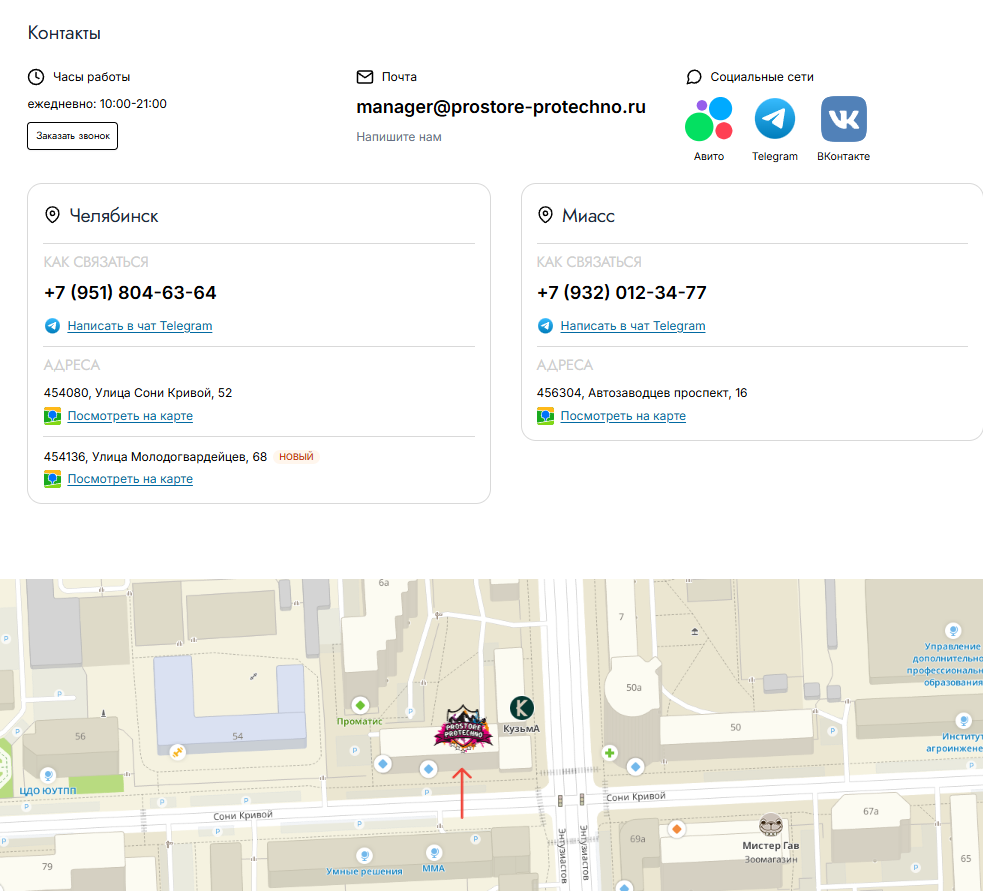The image size is (983, 891).
Task: Open the Avito social network icon
Action: (x=709, y=119)
